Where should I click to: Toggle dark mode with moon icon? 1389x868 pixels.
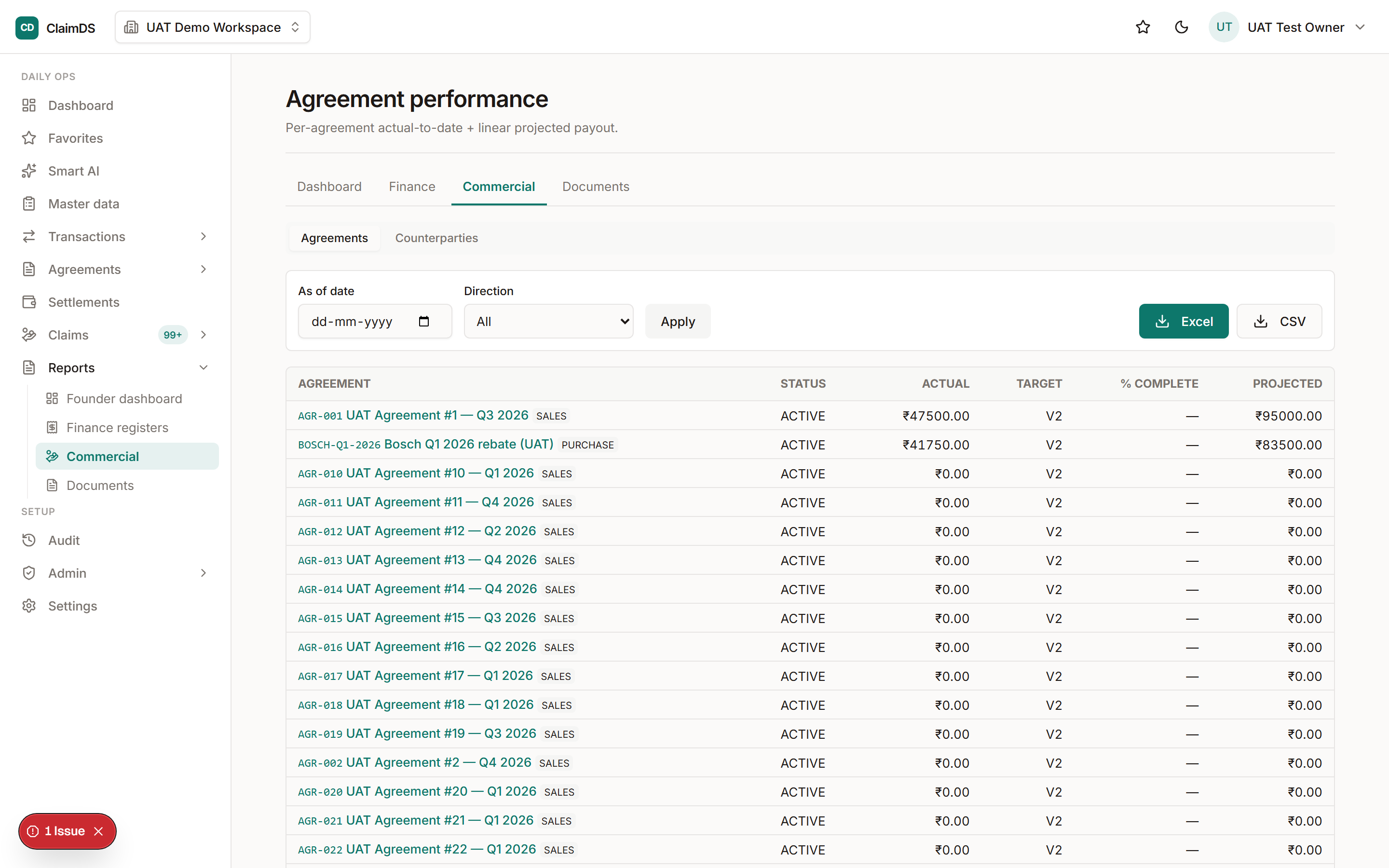click(x=1181, y=27)
